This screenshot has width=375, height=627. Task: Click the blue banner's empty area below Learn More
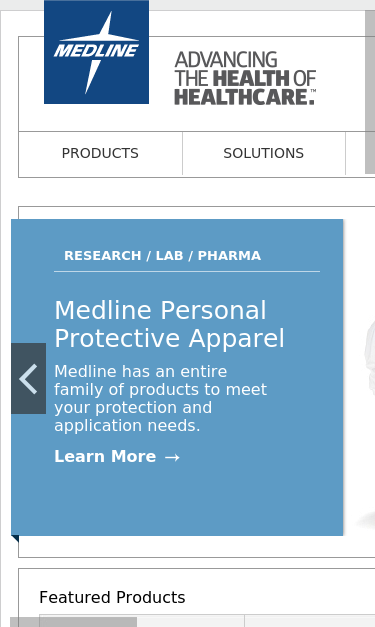tap(177, 500)
